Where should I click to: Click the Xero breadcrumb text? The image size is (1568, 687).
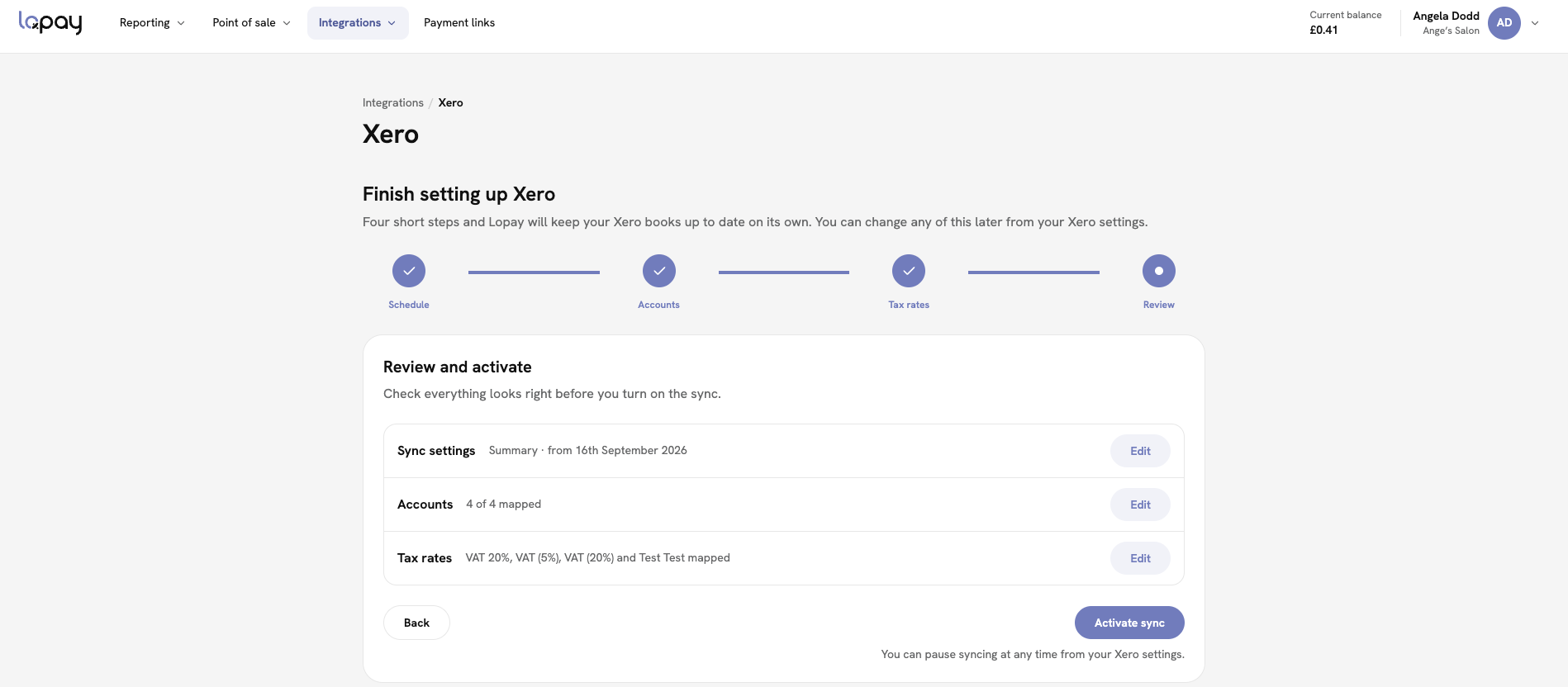(450, 102)
